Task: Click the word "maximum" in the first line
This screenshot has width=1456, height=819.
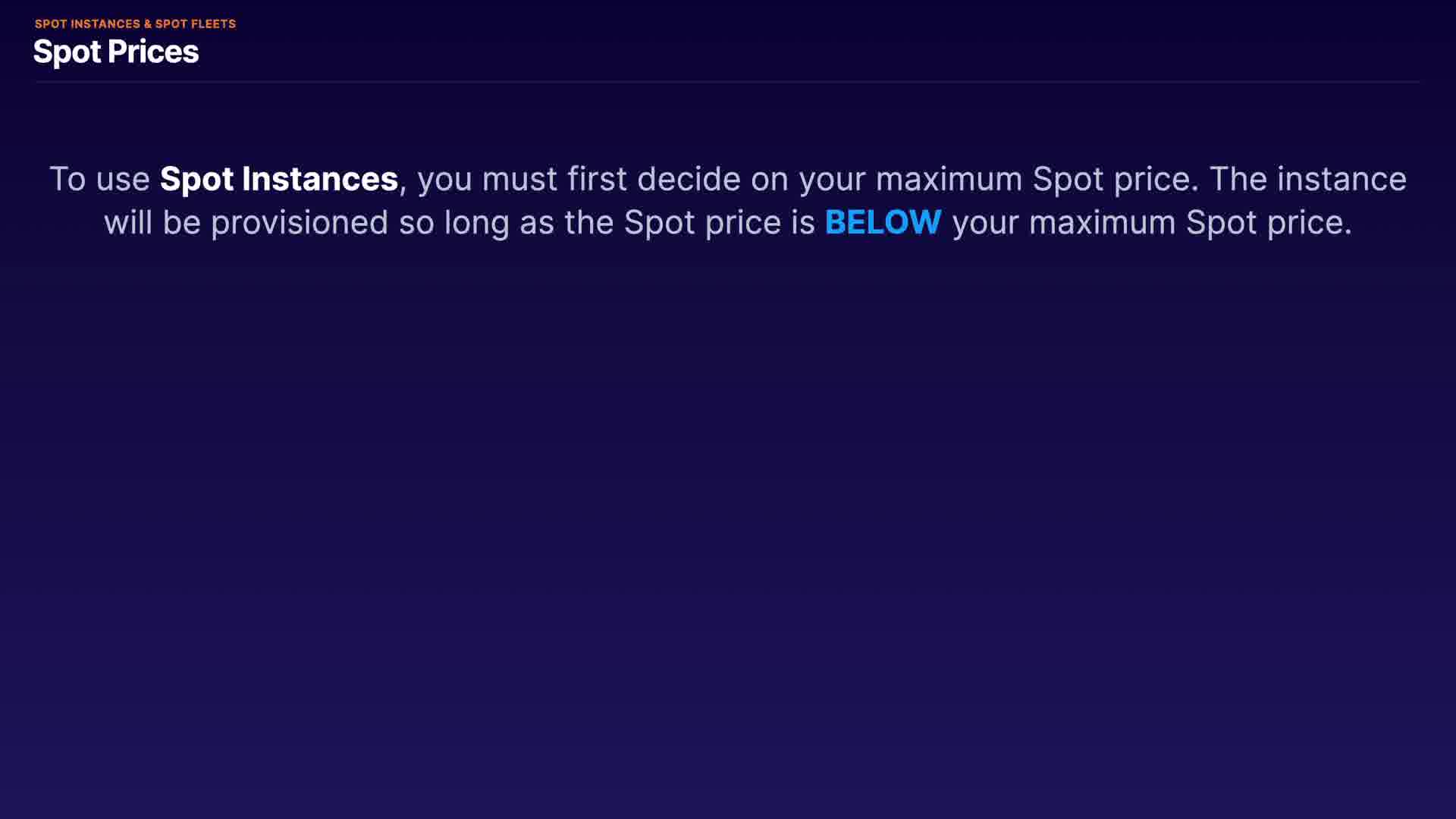Action: tap(949, 180)
